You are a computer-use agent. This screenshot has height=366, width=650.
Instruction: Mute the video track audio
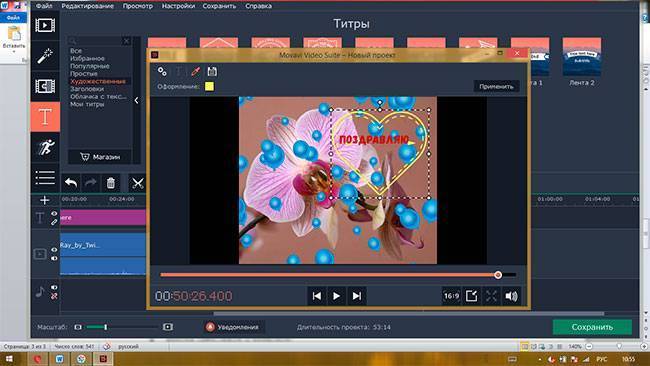point(54,259)
